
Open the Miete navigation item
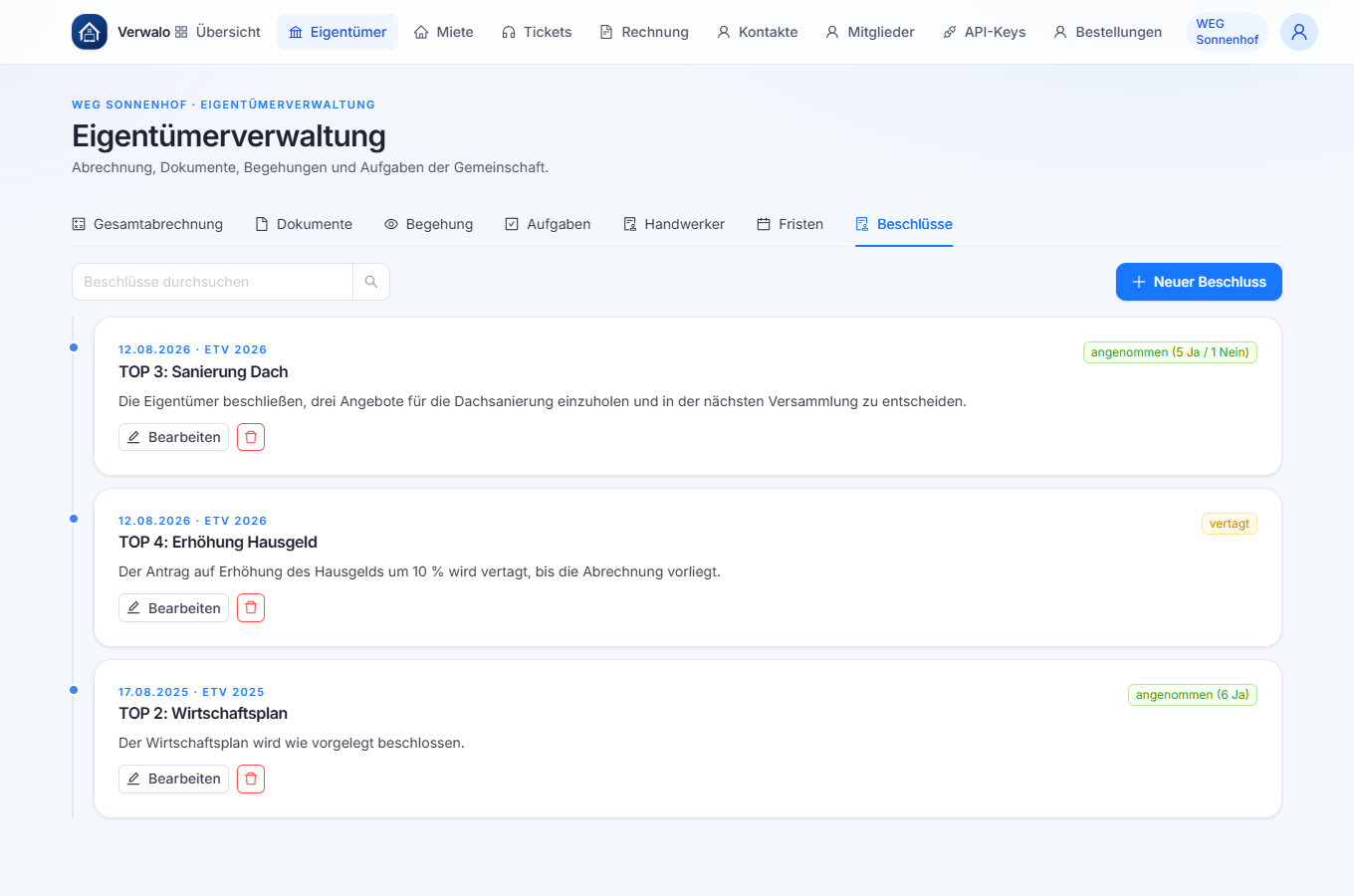coord(444,32)
